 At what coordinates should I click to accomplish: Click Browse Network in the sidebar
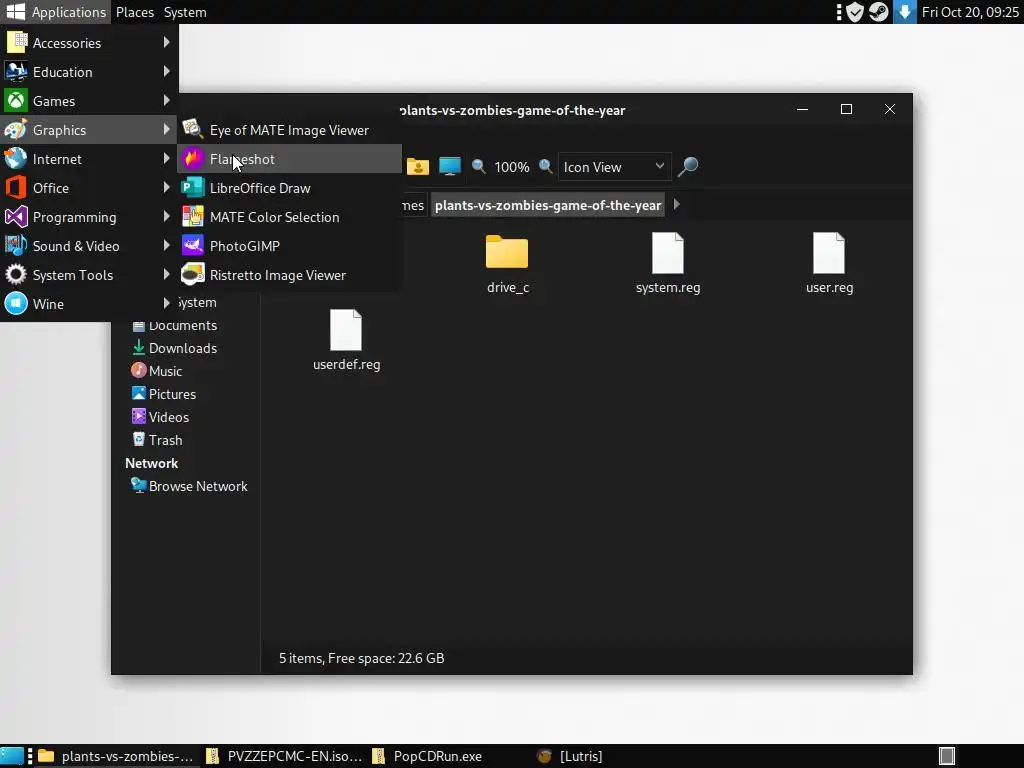(189, 486)
